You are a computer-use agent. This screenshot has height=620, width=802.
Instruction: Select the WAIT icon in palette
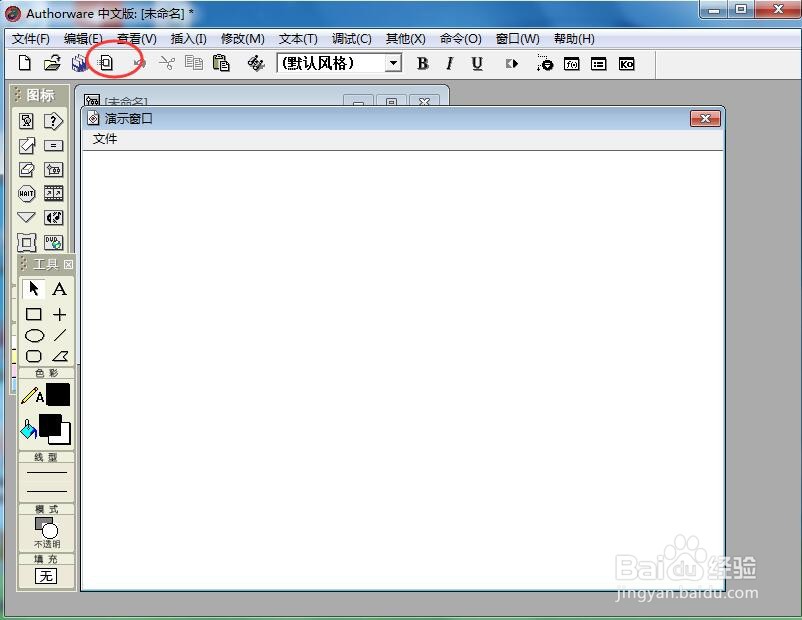pyautogui.click(x=27, y=193)
